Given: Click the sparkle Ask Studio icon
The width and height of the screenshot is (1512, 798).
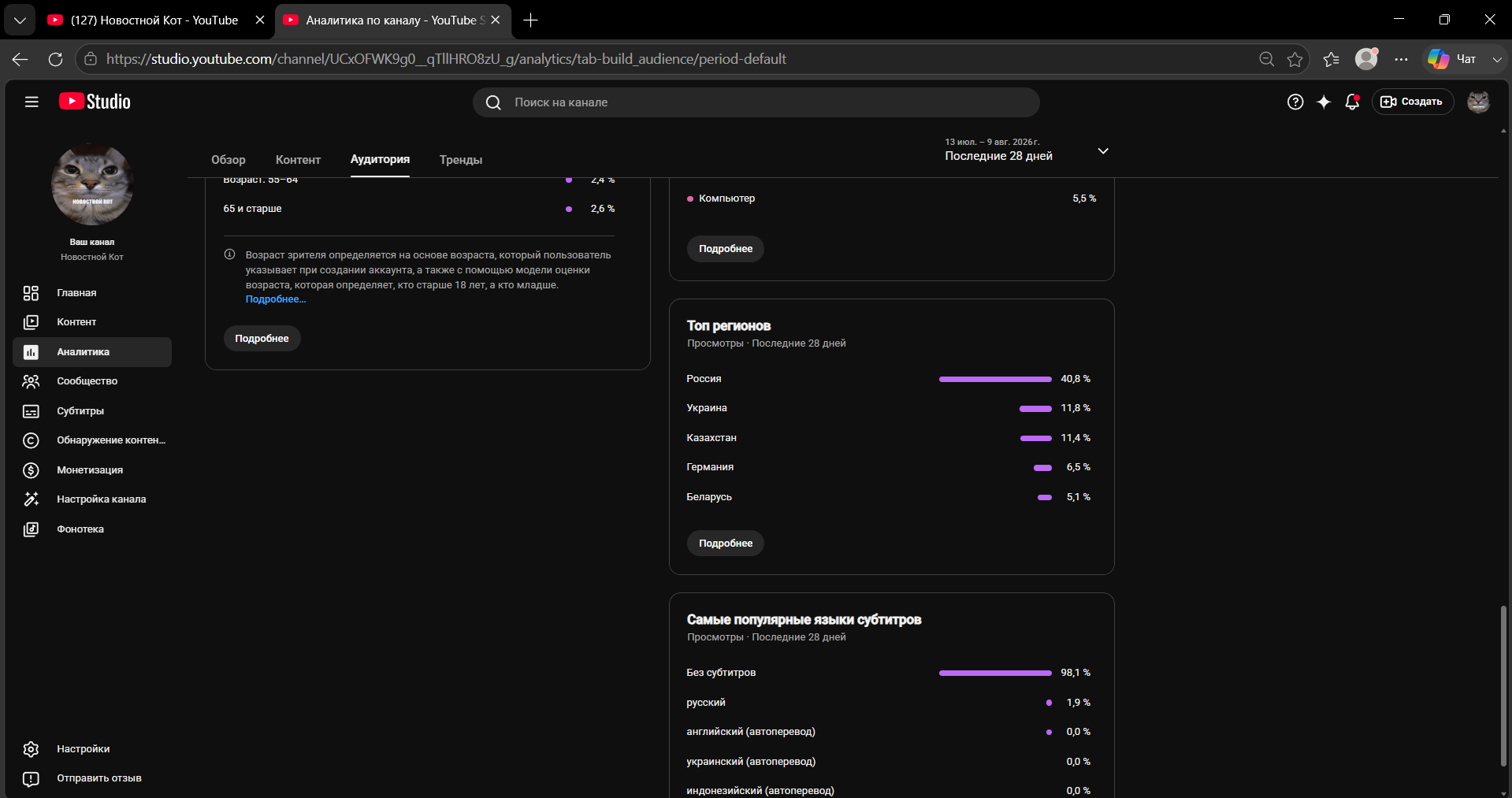Looking at the screenshot, I should point(1324,102).
